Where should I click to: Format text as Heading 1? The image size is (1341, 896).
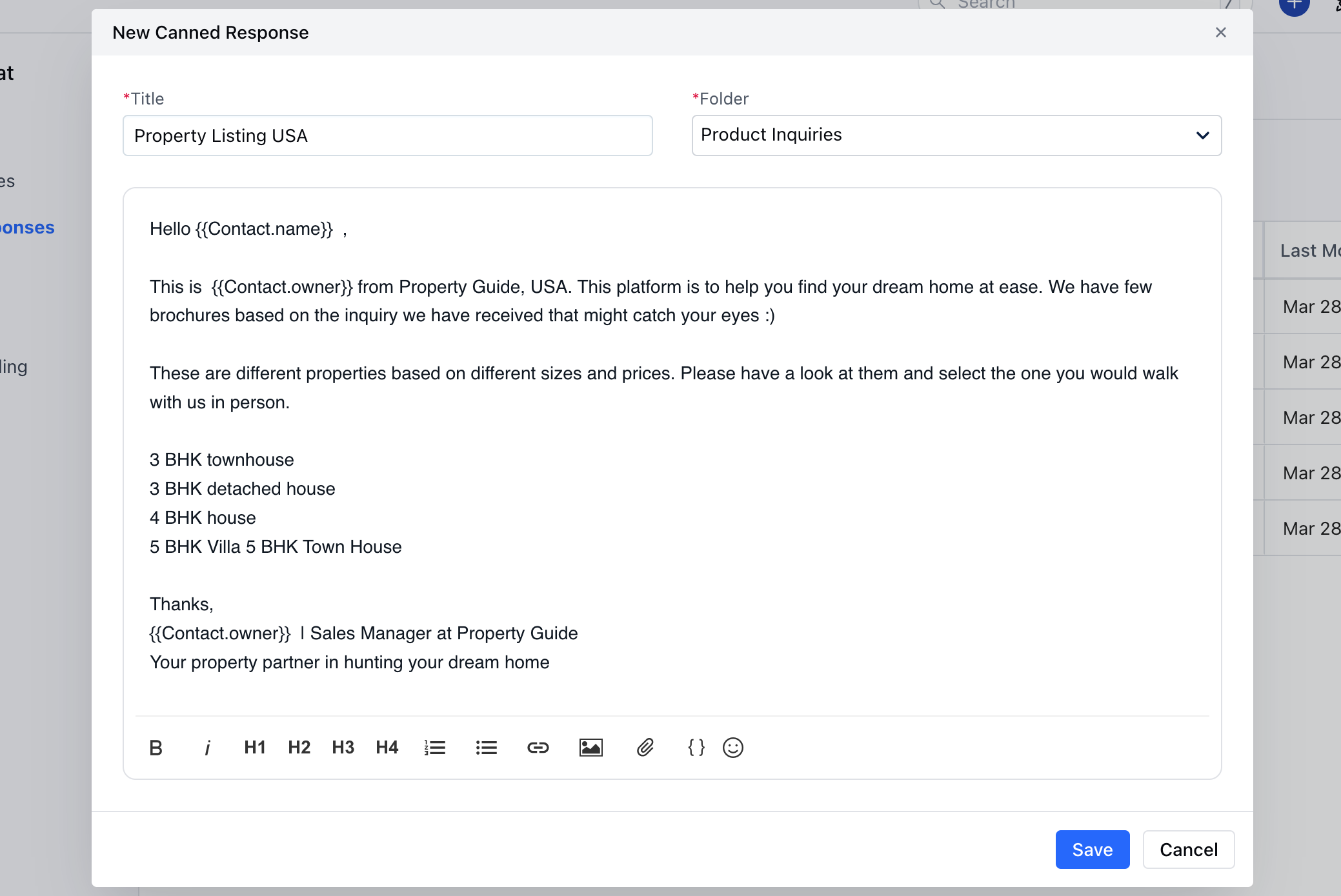point(254,747)
